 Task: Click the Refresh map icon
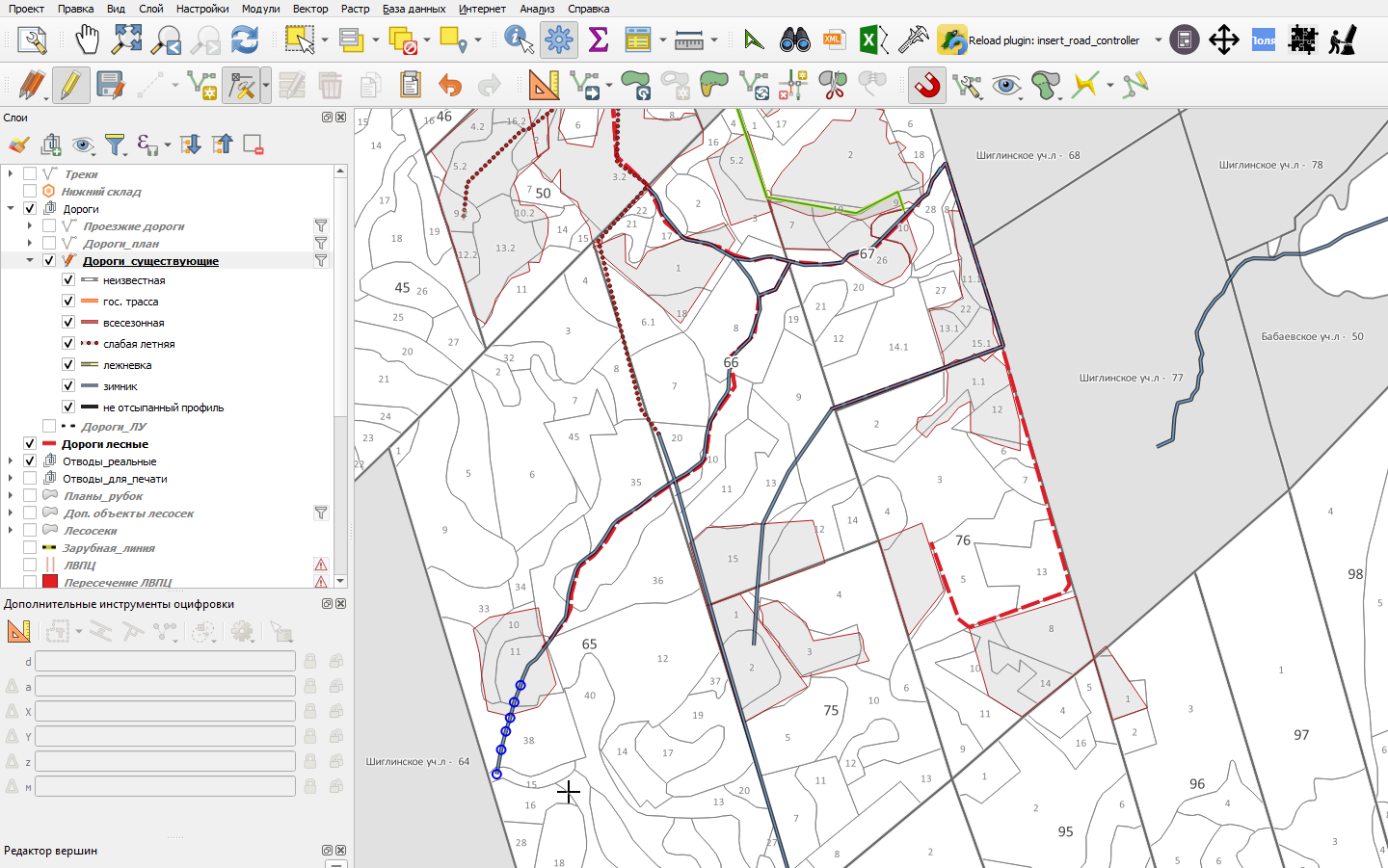(x=245, y=39)
